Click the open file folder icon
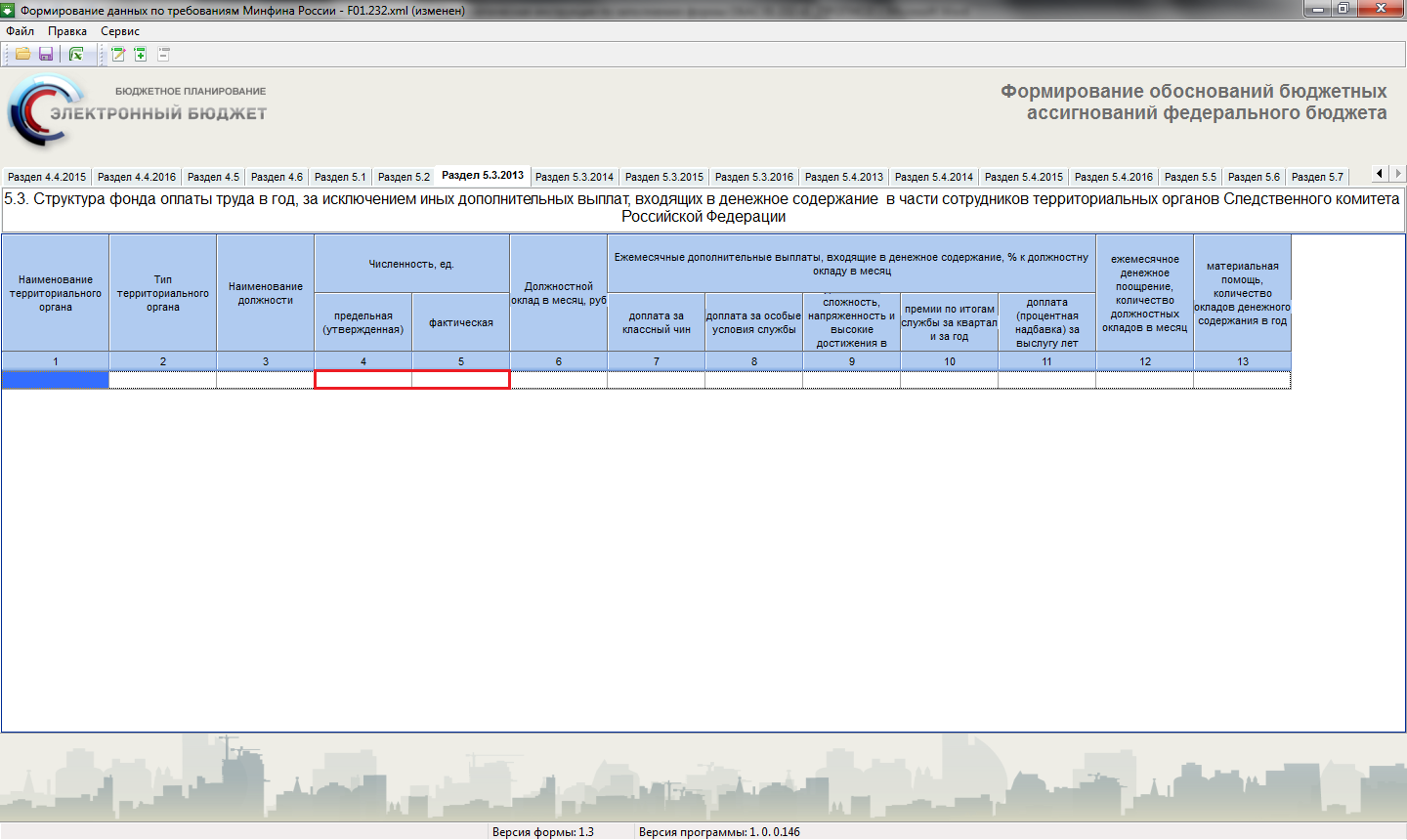Screen dimensions: 1407x840 pos(21,55)
